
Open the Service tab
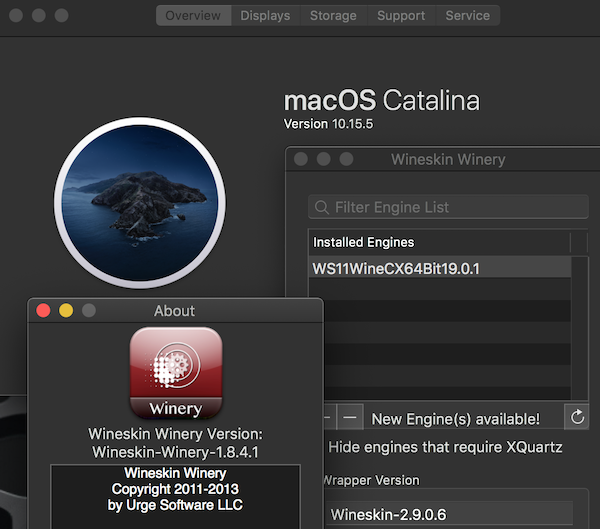click(468, 16)
